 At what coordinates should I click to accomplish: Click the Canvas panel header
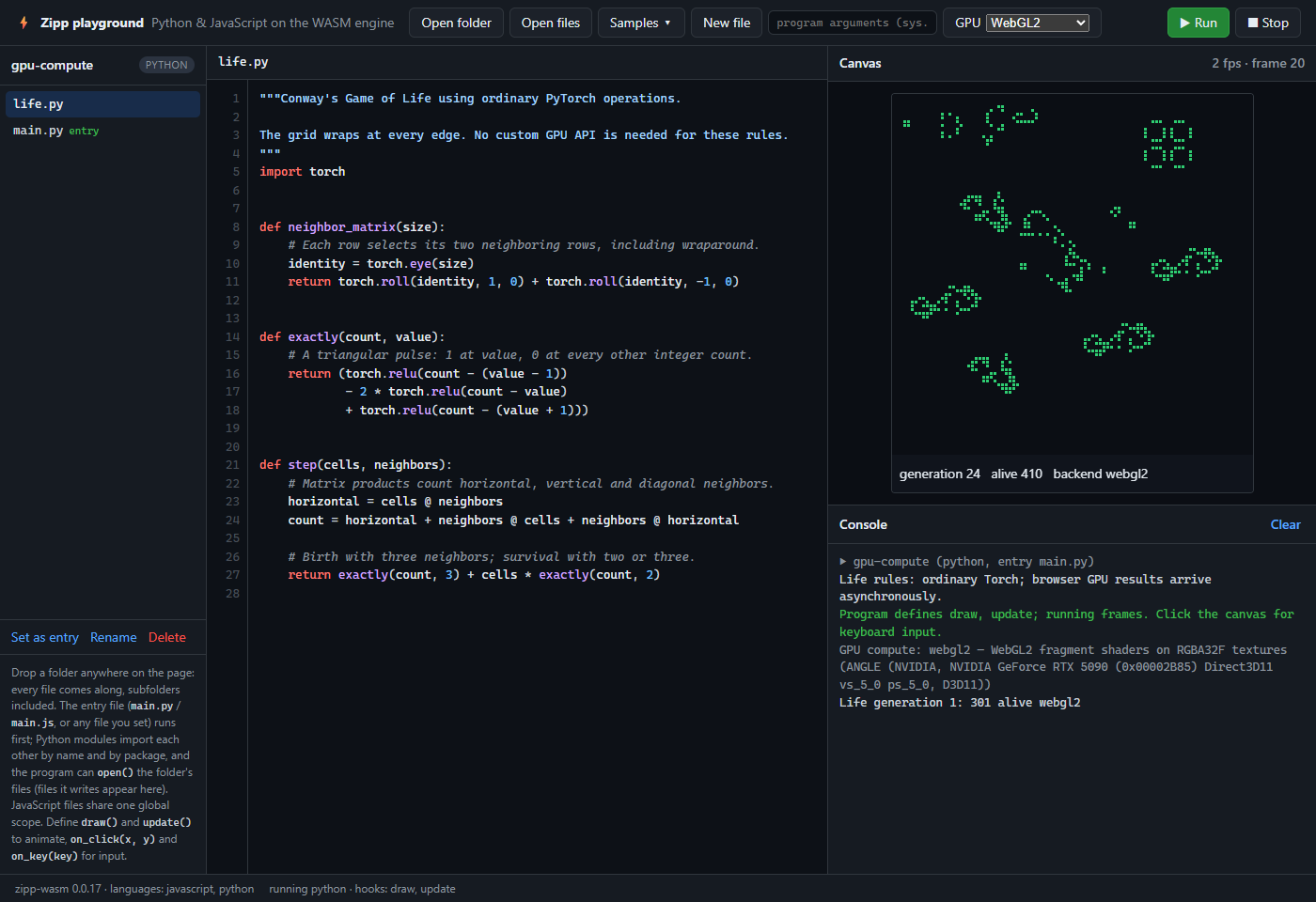860,63
